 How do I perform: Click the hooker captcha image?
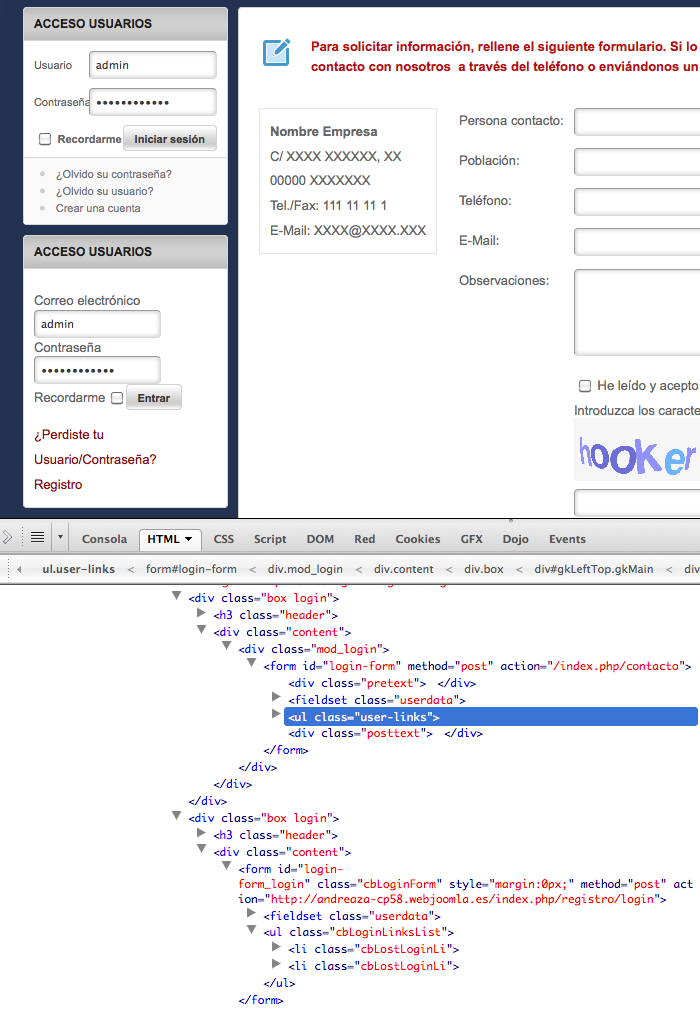(x=637, y=452)
